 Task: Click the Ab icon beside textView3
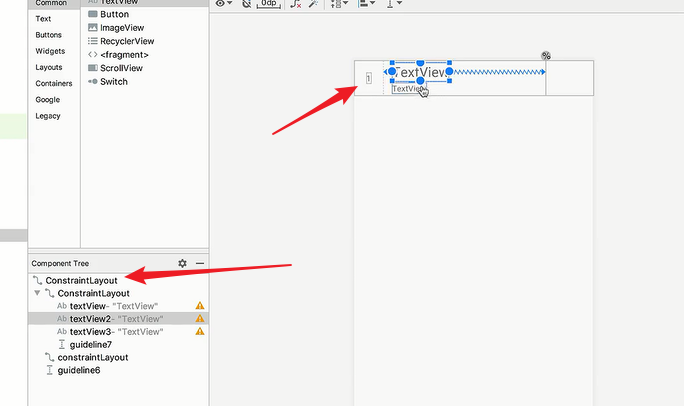click(62, 331)
